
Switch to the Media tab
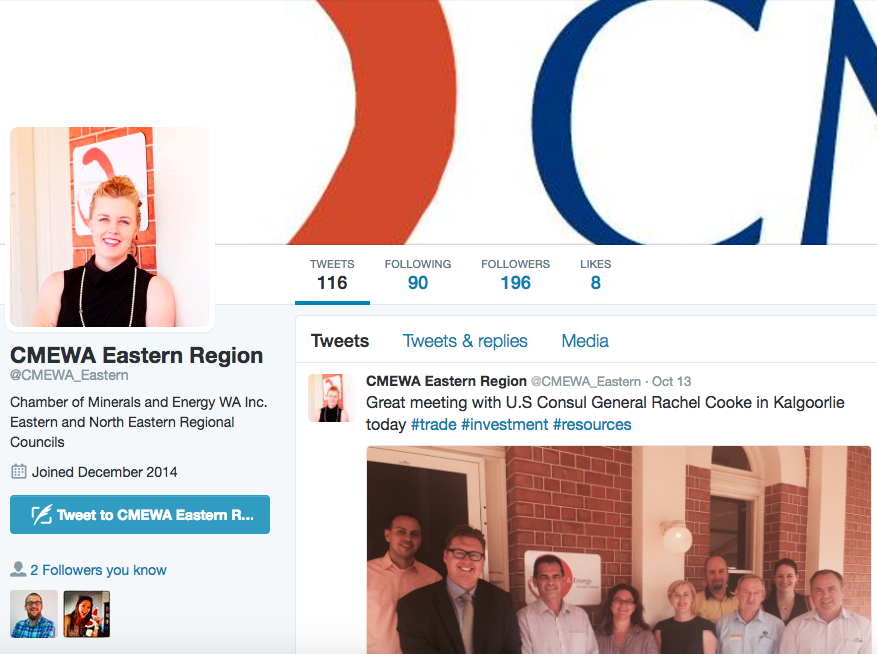click(x=585, y=341)
